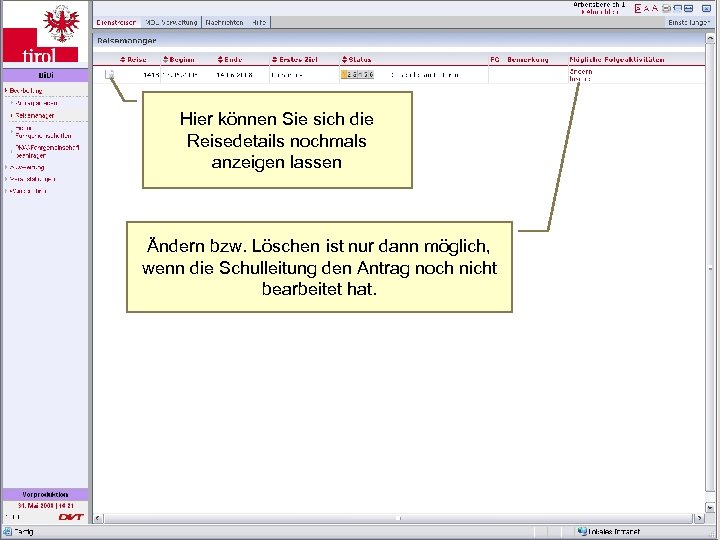Open the MDL Verwaltung tab
Viewport: 720px width, 540px height.
(x=171, y=22)
